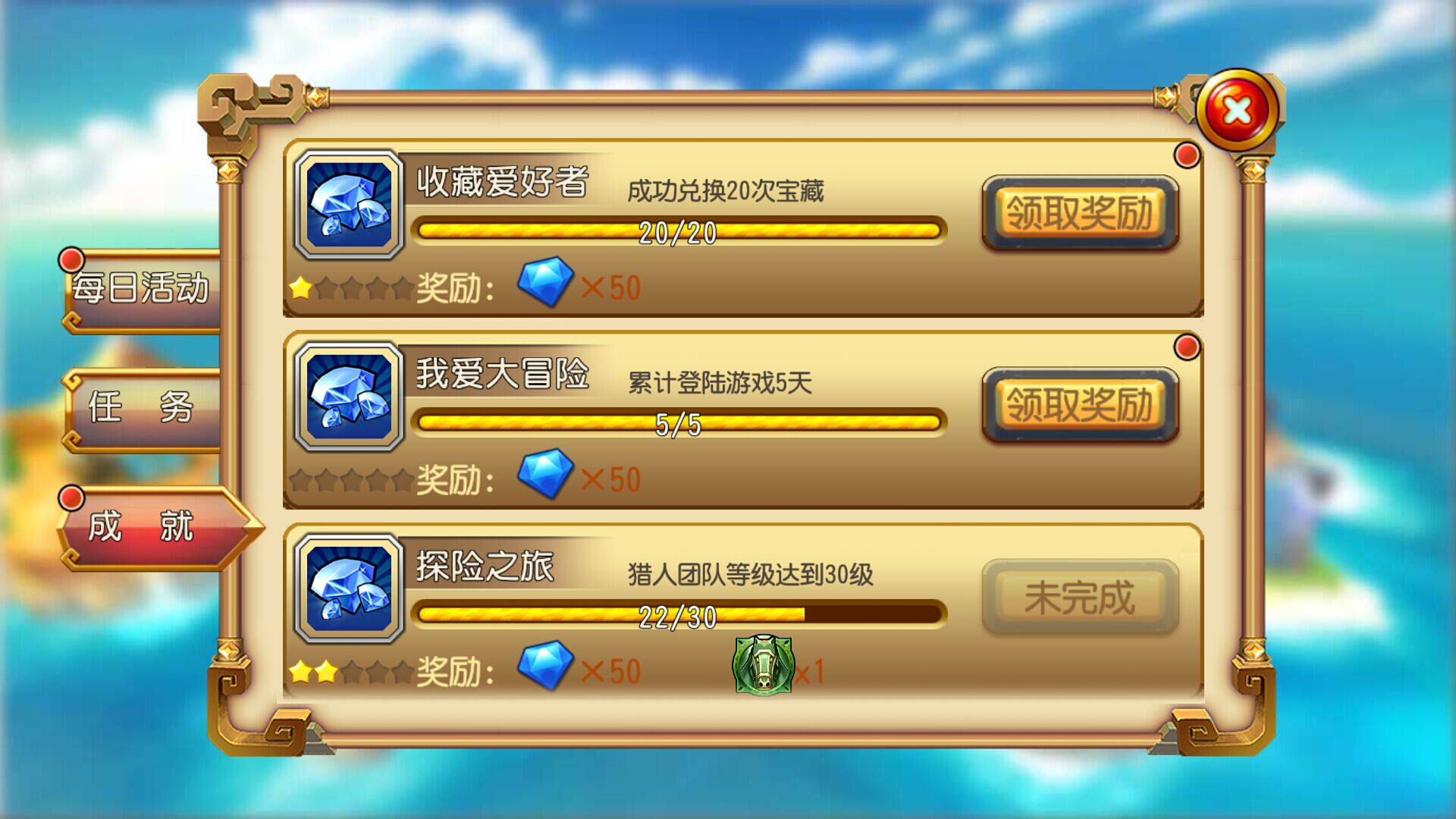Screen dimensions: 1456x819
Task: Click star rating of 收藏爱好者 achievement
Action: click(x=352, y=288)
